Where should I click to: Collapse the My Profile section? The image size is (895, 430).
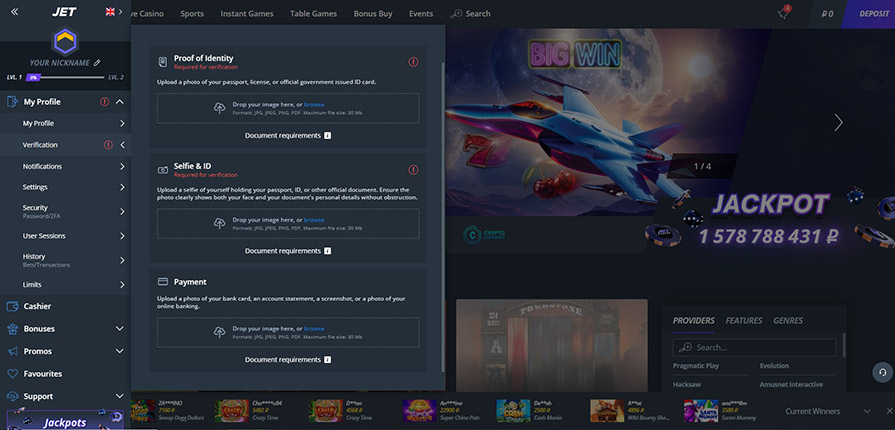120,102
